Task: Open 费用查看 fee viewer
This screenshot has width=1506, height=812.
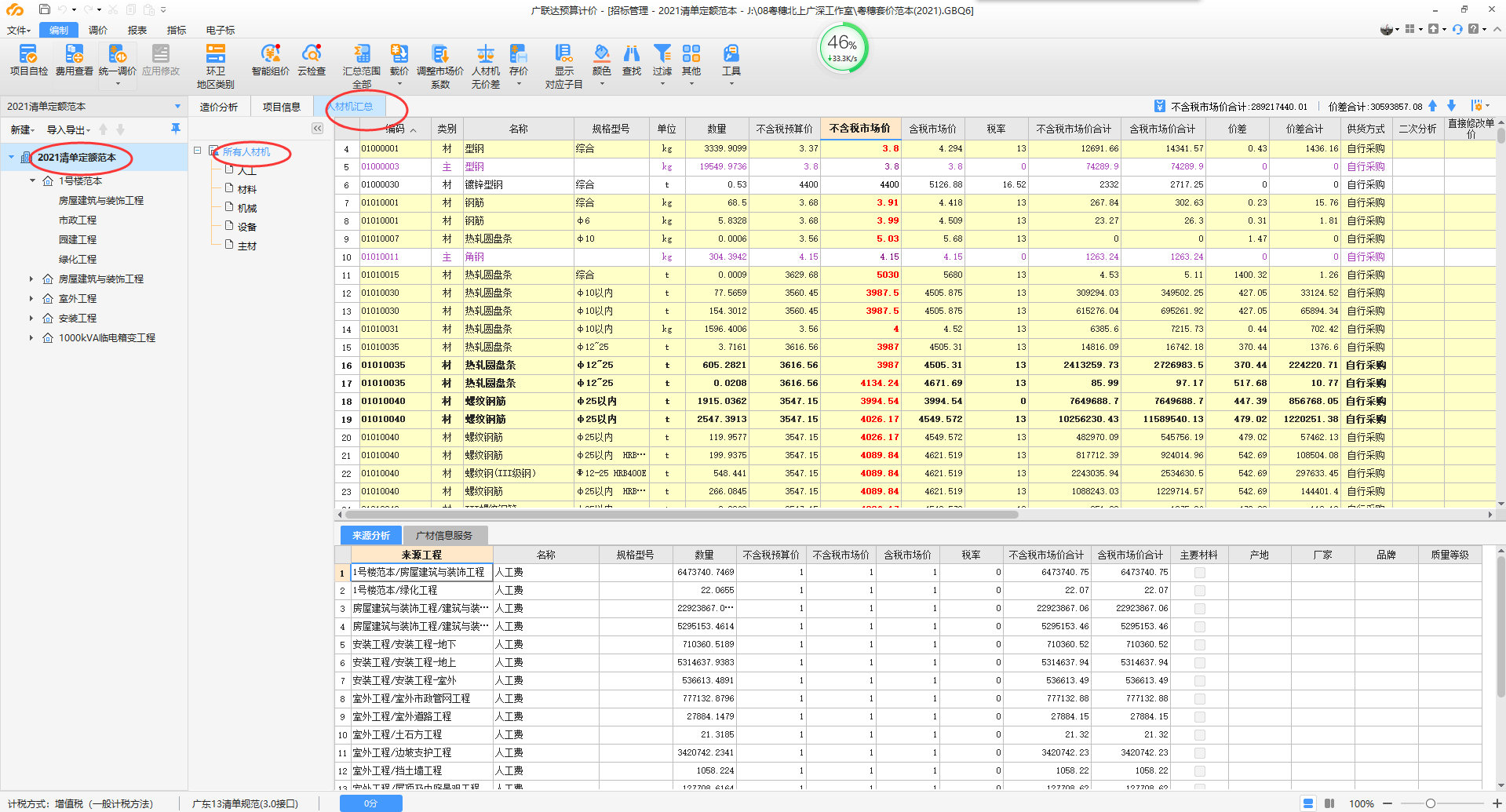Action: (74, 60)
